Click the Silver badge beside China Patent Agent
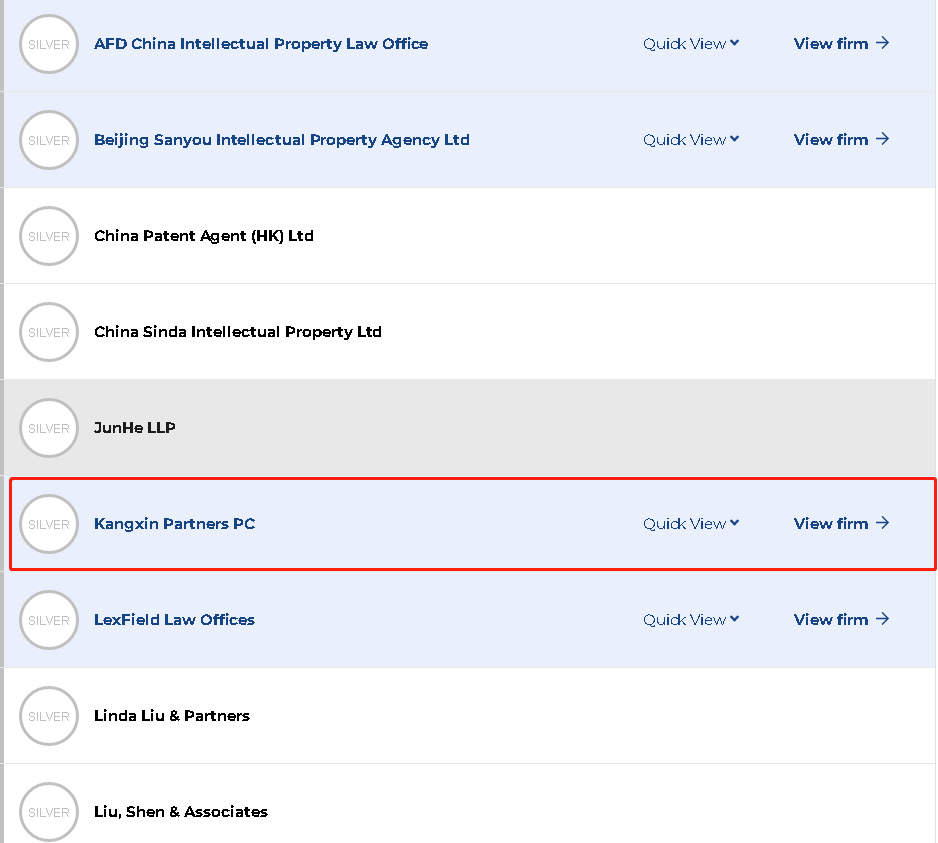Viewport: 938px width, 843px height. click(49, 236)
